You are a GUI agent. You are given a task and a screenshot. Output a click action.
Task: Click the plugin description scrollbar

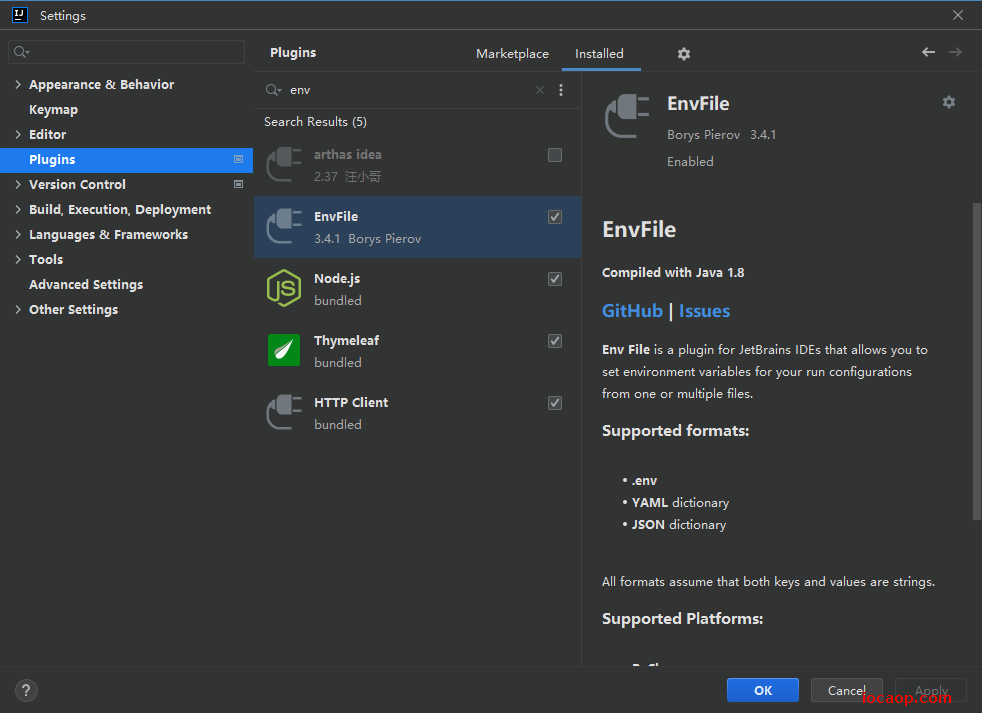tap(976, 361)
